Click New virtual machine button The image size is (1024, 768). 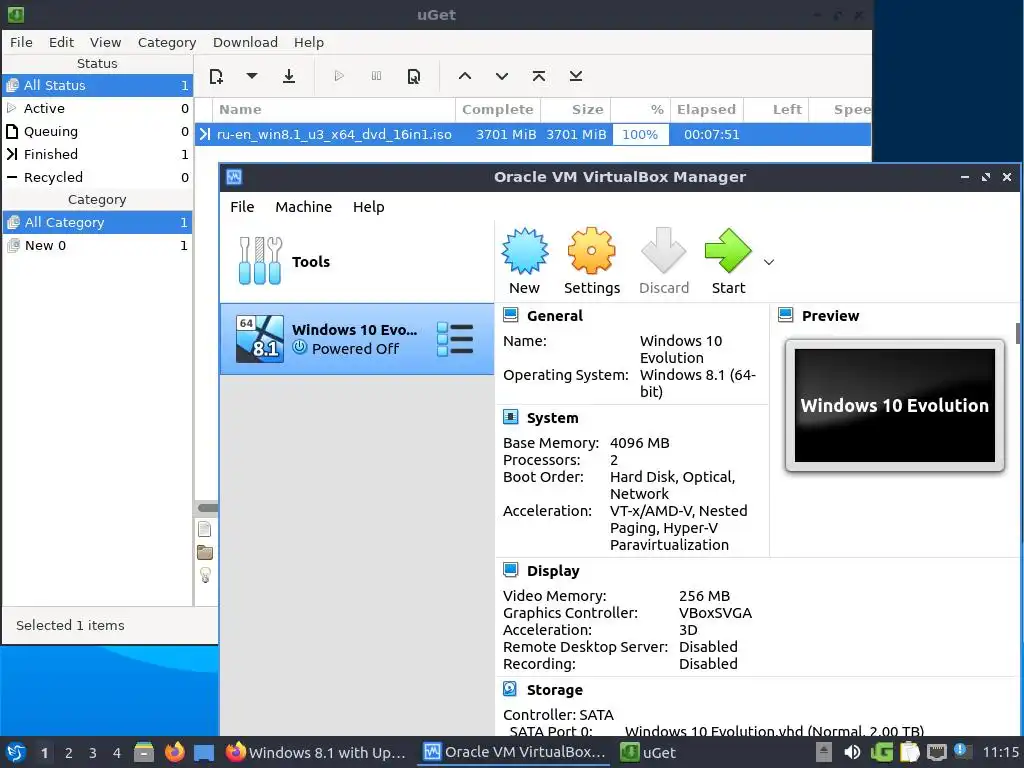524,262
